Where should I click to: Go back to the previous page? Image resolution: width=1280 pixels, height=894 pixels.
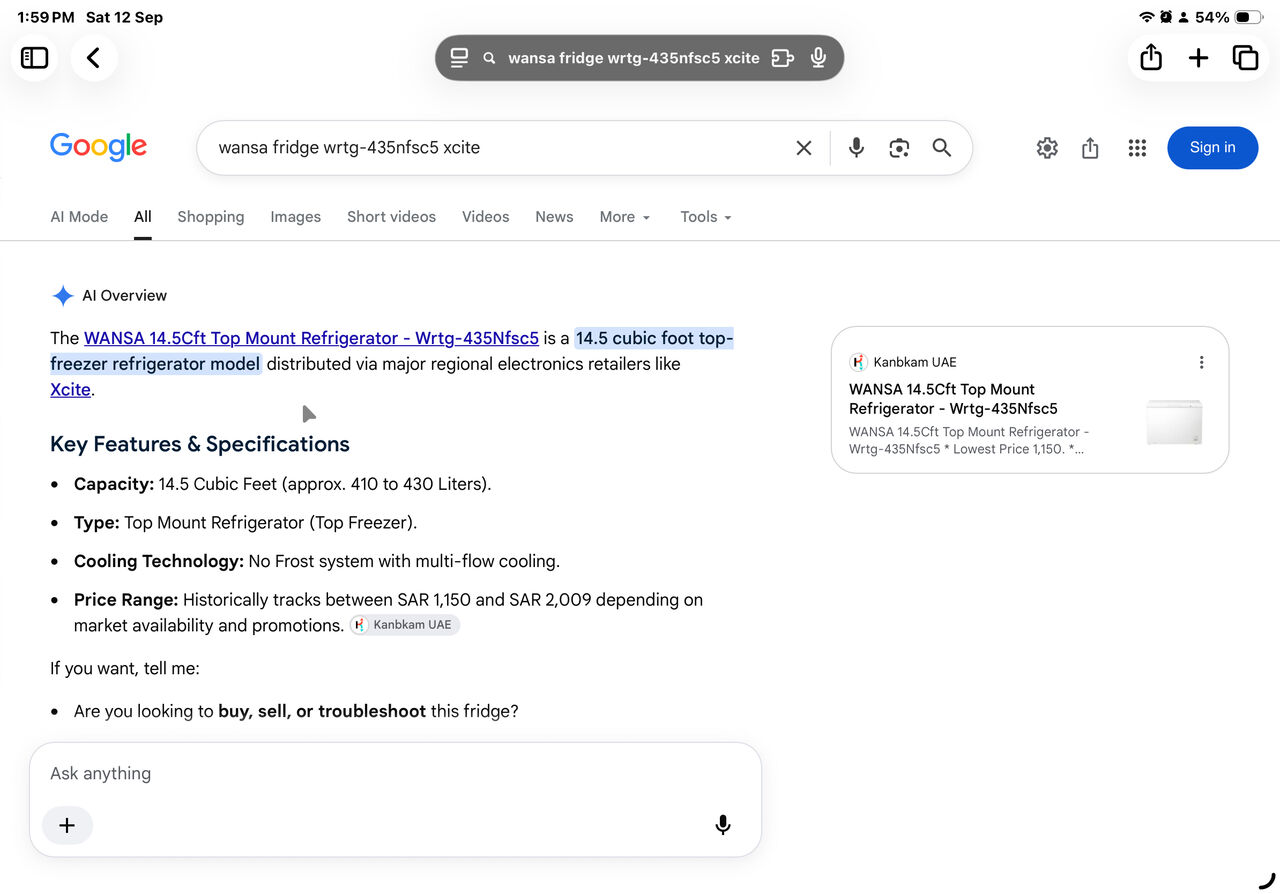[94, 58]
